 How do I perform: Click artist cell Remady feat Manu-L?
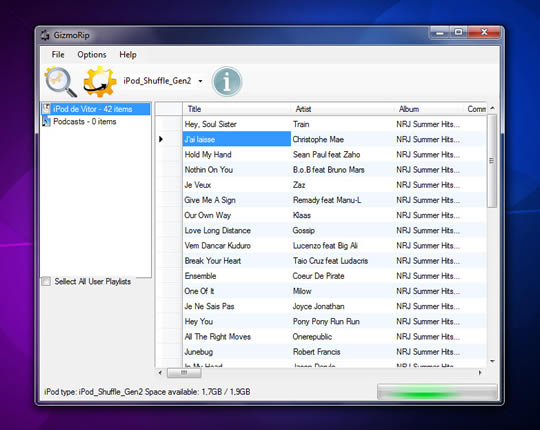point(342,200)
